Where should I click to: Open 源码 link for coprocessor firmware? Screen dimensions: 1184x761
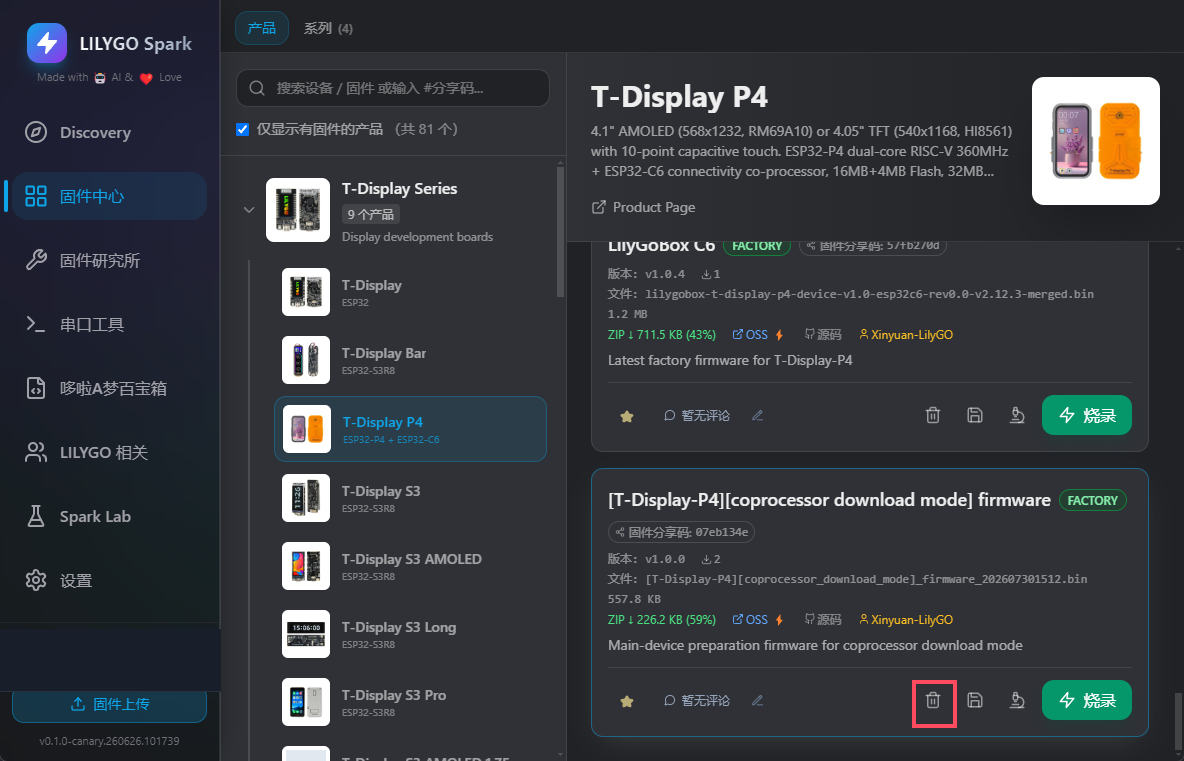[823, 620]
